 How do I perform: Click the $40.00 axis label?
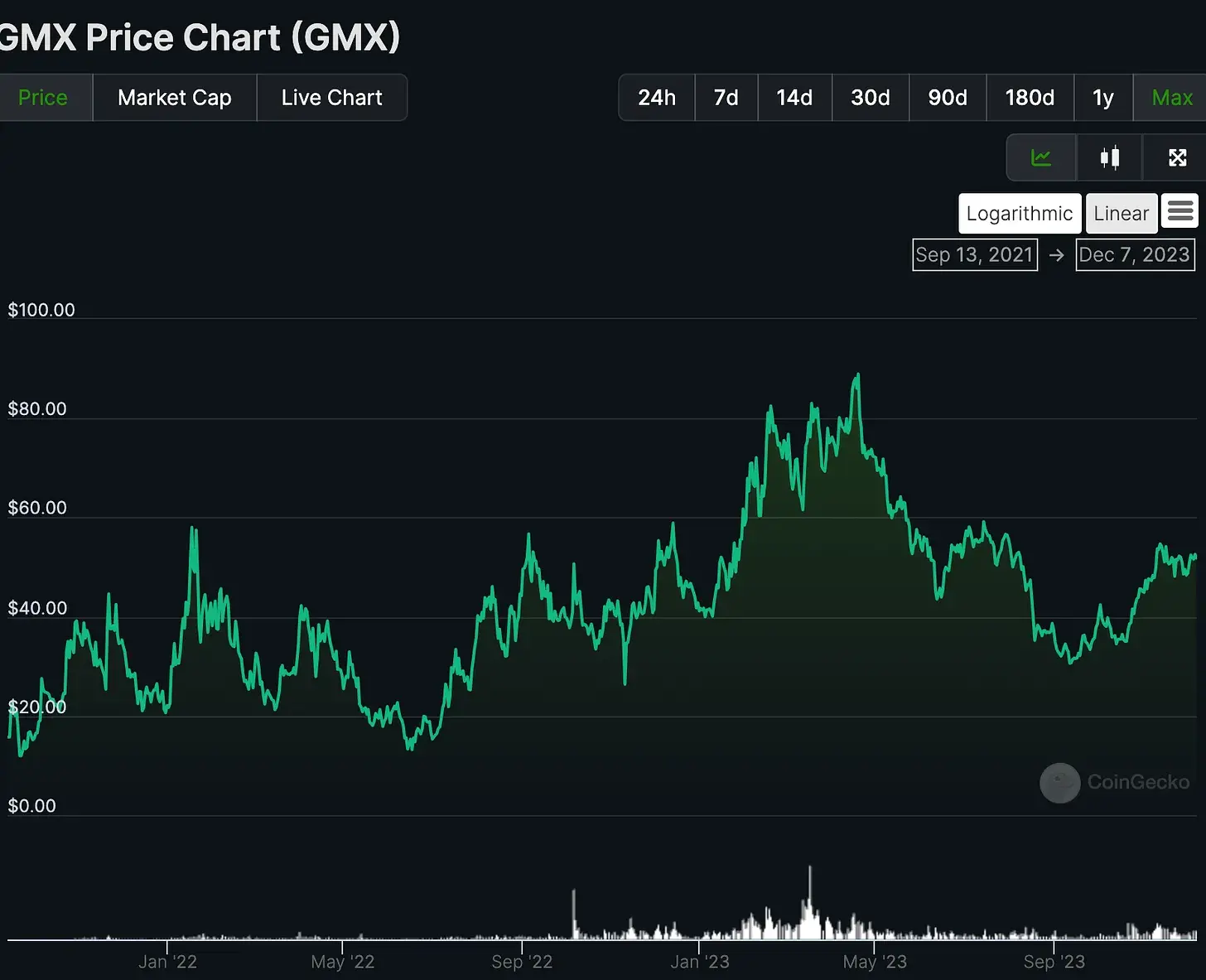(37, 608)
